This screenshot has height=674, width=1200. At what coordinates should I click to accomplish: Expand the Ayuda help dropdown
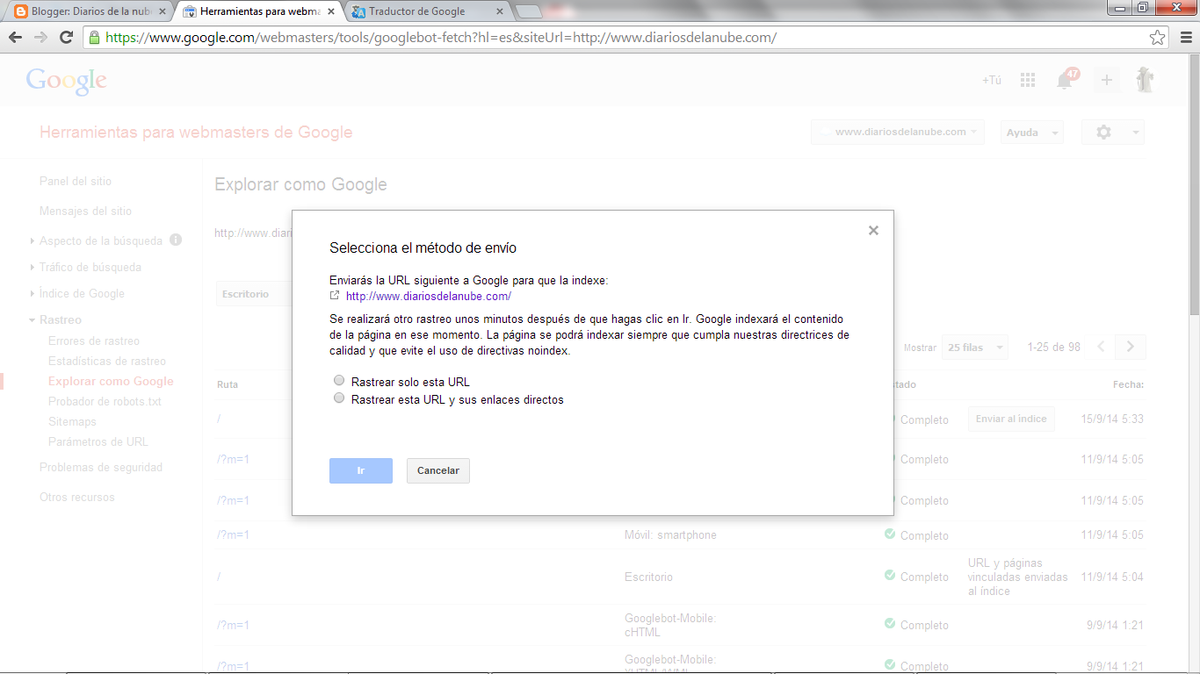(x=1030, y=132)
